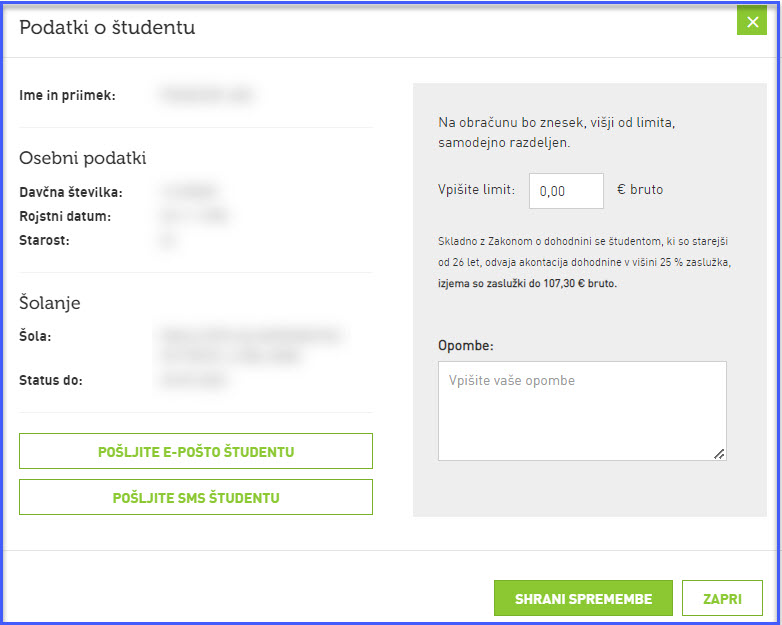Click the Šolanje section heading
Image resolution: width=782 pixels, height=625 pixels.
pos(50,302)
